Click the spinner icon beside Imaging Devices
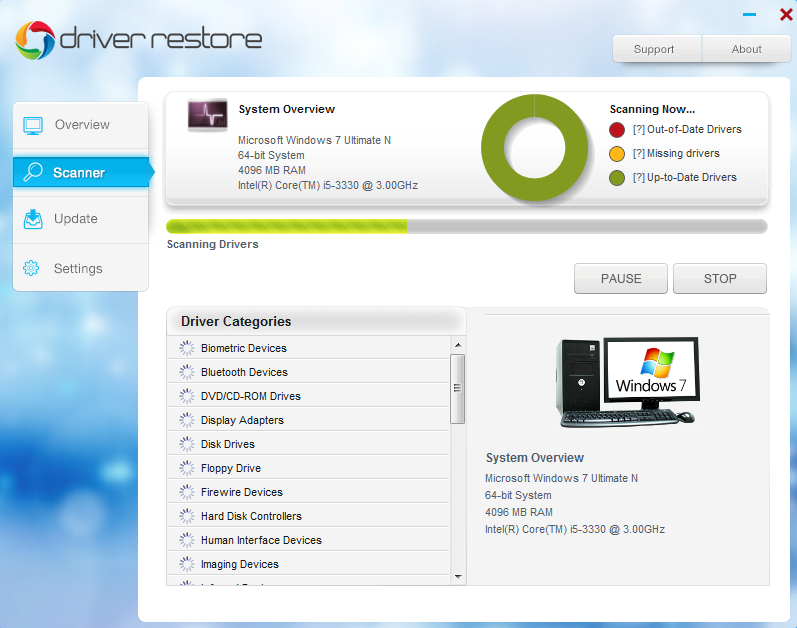797x628 pixels. click(187, 563)
